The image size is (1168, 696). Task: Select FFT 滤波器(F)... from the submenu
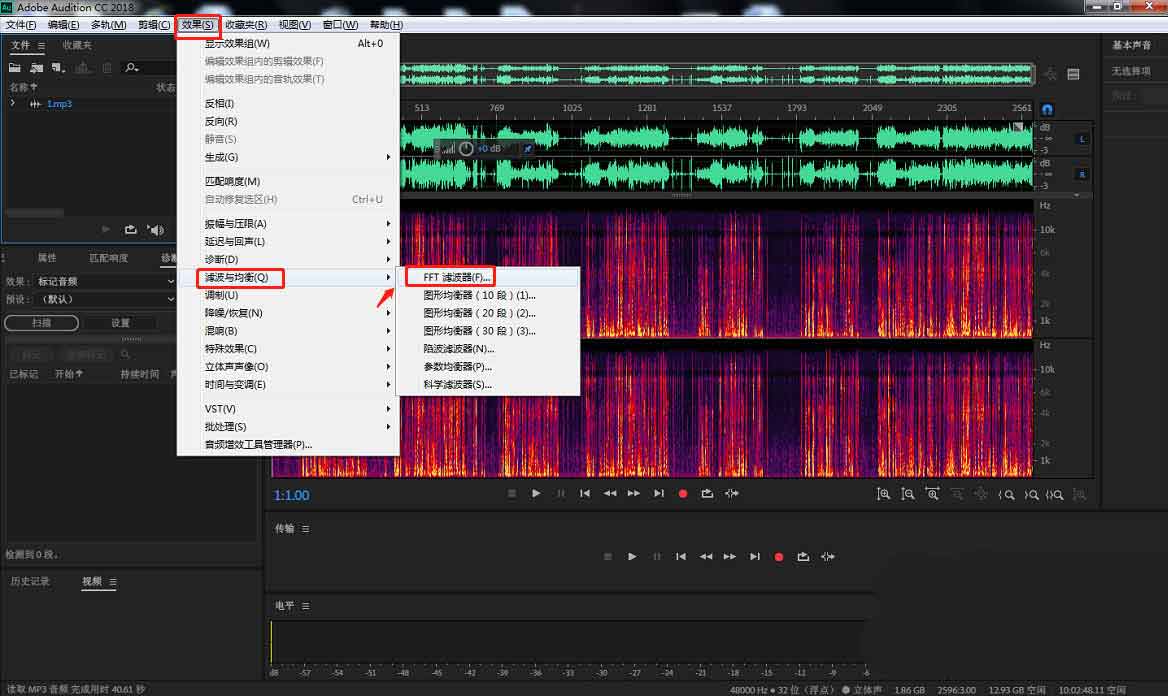458,277
